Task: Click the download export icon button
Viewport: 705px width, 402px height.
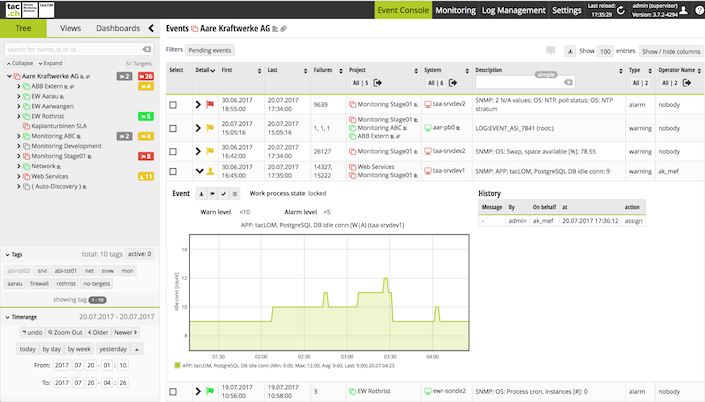Action: [x=570, y=51]
